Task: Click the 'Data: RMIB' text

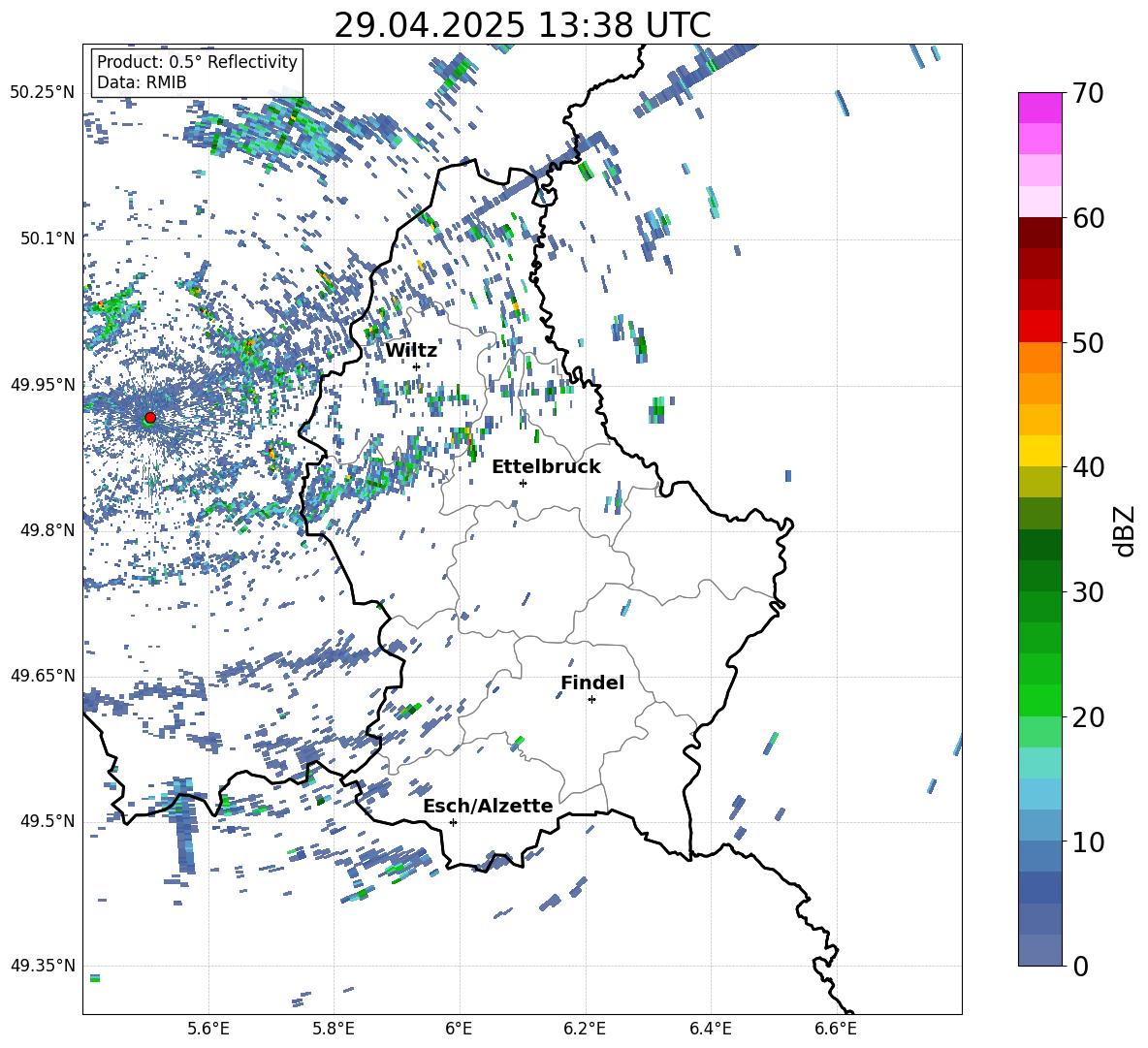Action: (x=142, y=82)
